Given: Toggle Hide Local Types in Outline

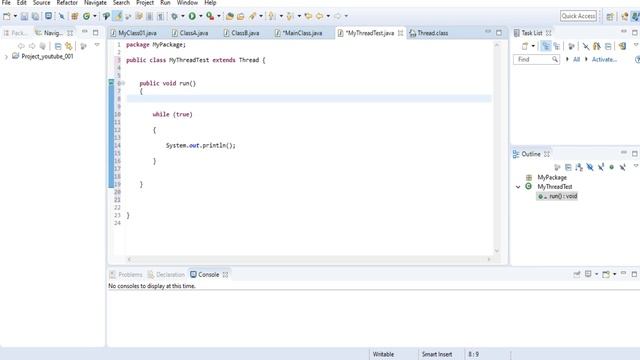Looking at the screenshot, I should click(622, 167).
